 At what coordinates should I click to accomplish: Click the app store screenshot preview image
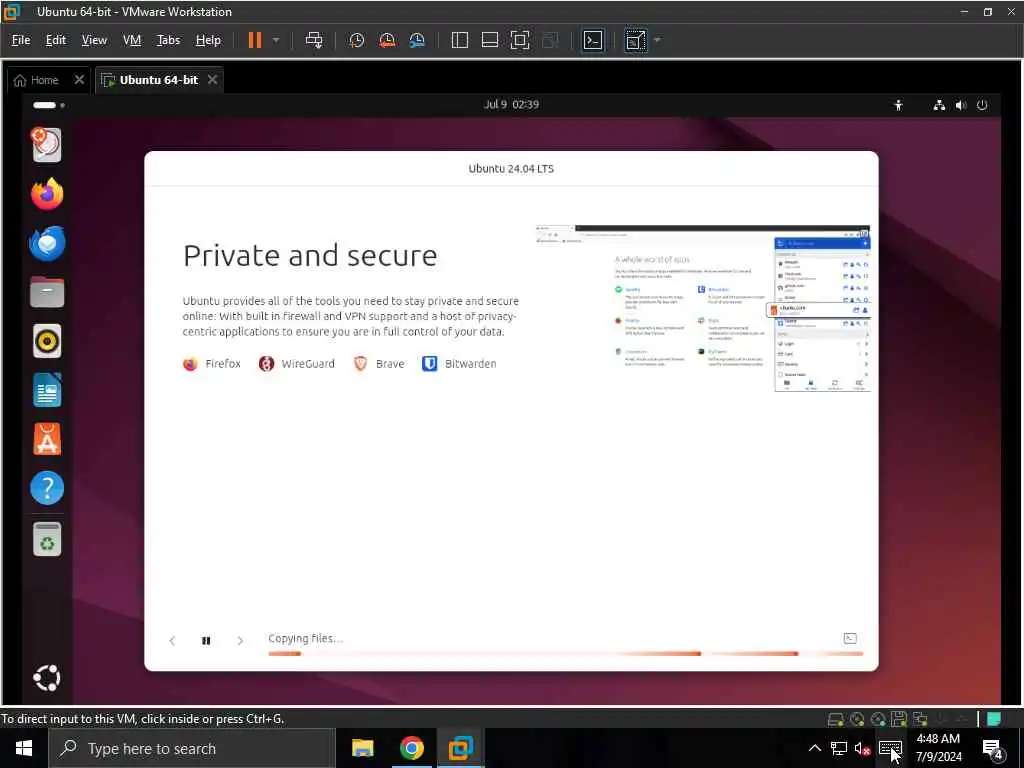[x=703, y=308]
